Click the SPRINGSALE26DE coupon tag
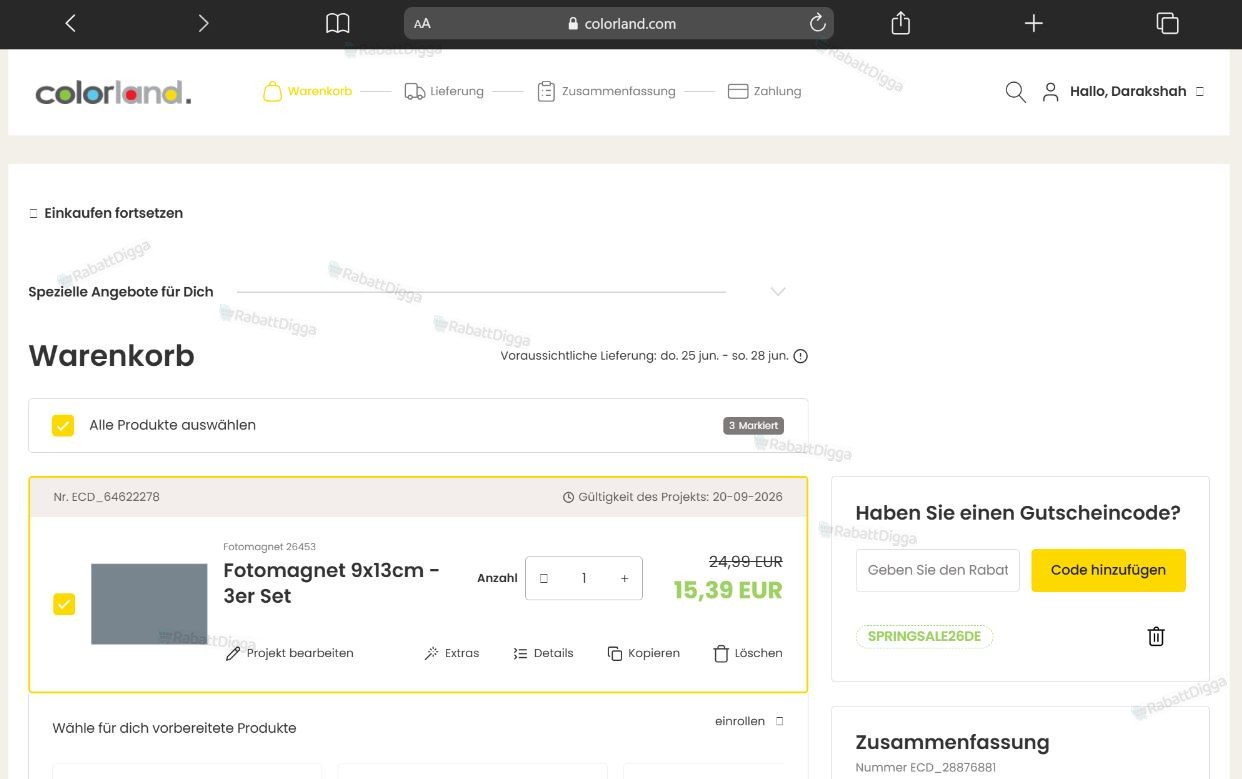This screenshot has height=779, width=1242. [x=924, y=636]
